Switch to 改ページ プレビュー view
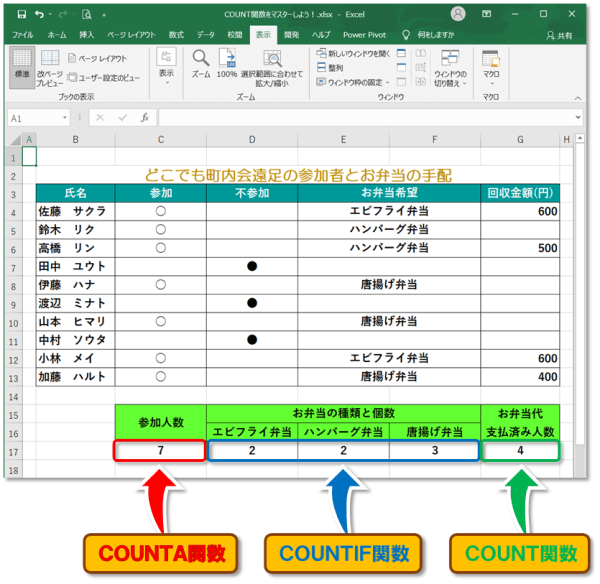600x584 pixels. (x=50, y=68)
